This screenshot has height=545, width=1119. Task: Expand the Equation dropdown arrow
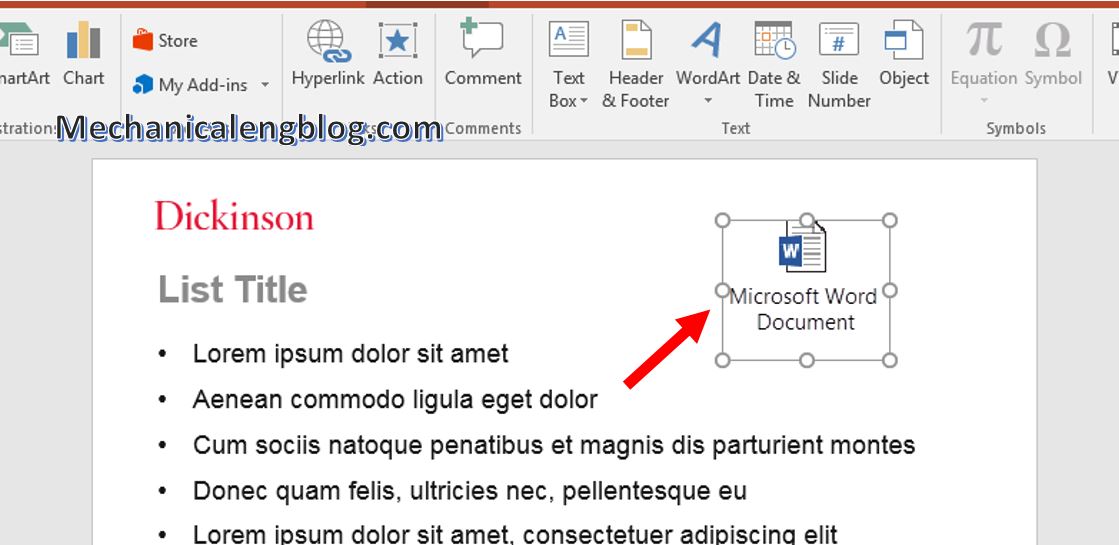pos(984,101)
